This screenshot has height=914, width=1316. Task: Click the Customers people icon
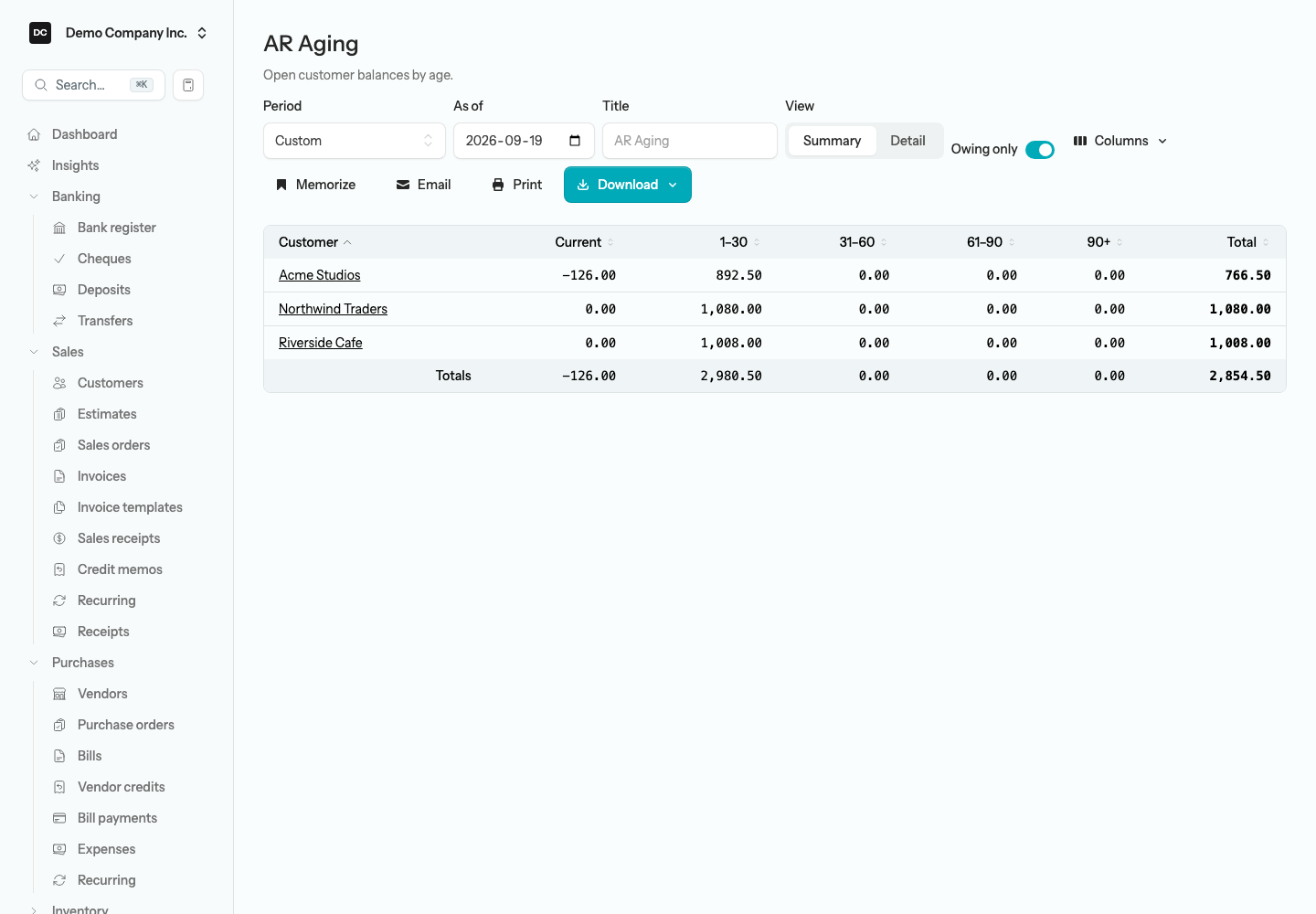coord(59,383)
